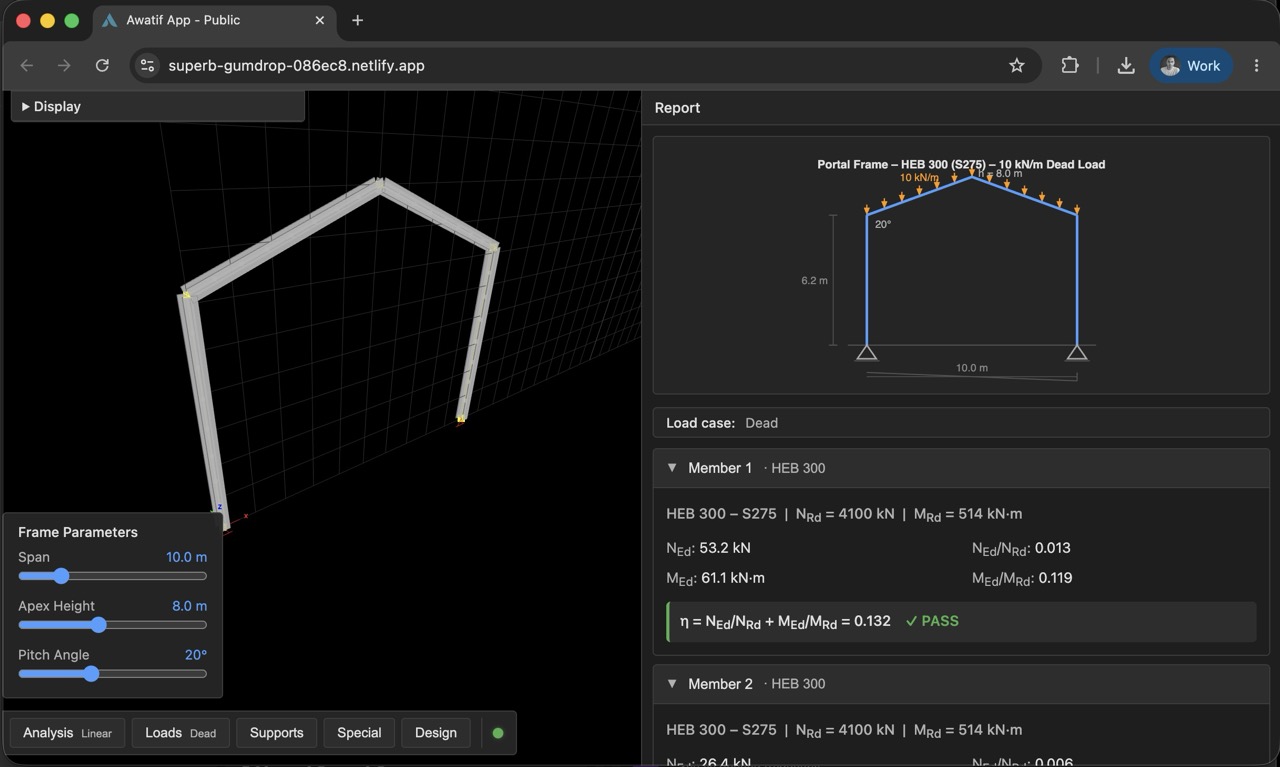Open the browser extensions menu
The height and width of the screenshot is (767, 1280).
tap(1070, 65)
